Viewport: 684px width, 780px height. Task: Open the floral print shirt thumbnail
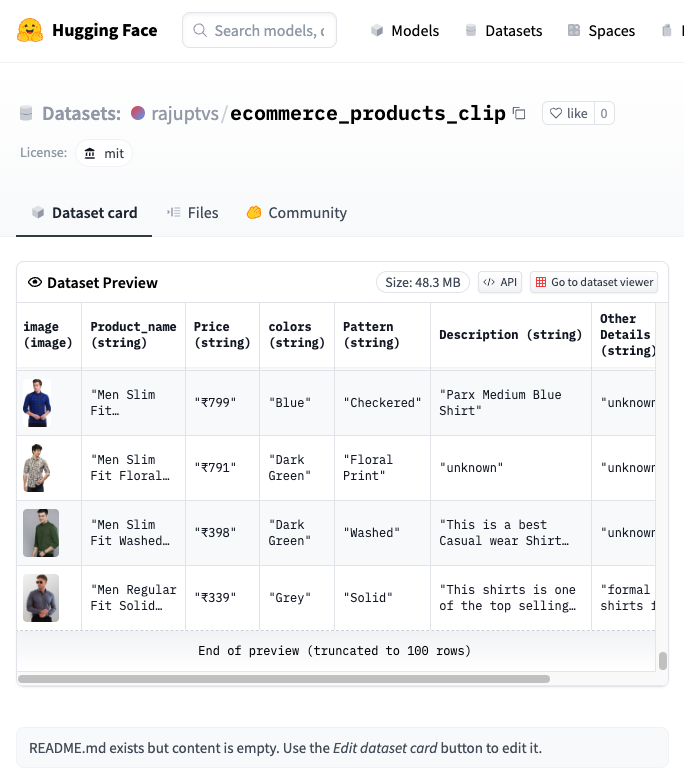38,467
